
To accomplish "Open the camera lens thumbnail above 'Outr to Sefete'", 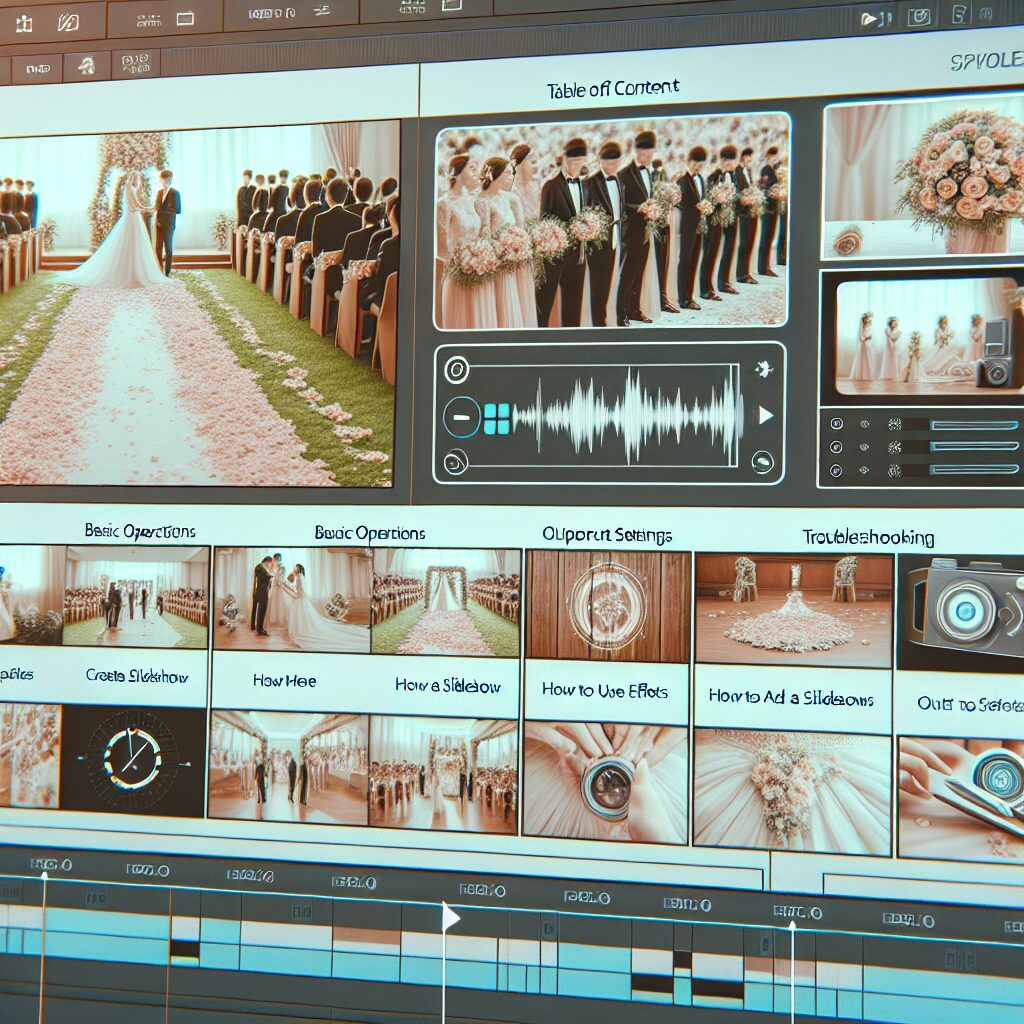I will coord(961,613).
